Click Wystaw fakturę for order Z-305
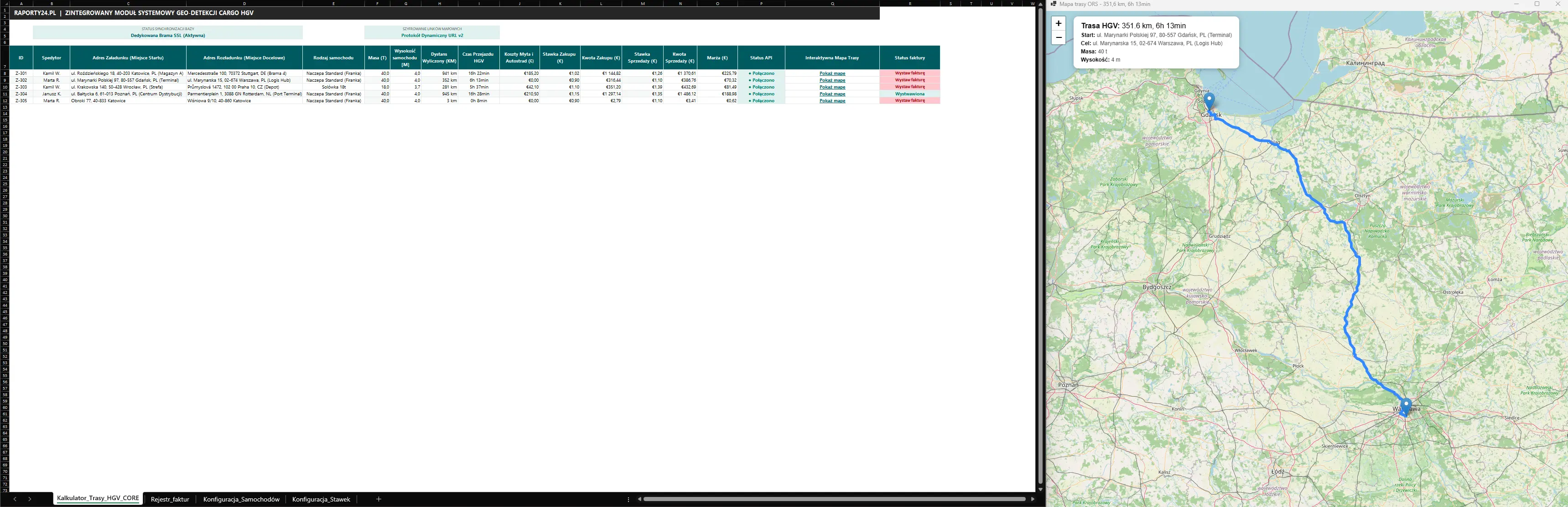This screenshot has height=507, width=1568. click(x=909, y=100)
